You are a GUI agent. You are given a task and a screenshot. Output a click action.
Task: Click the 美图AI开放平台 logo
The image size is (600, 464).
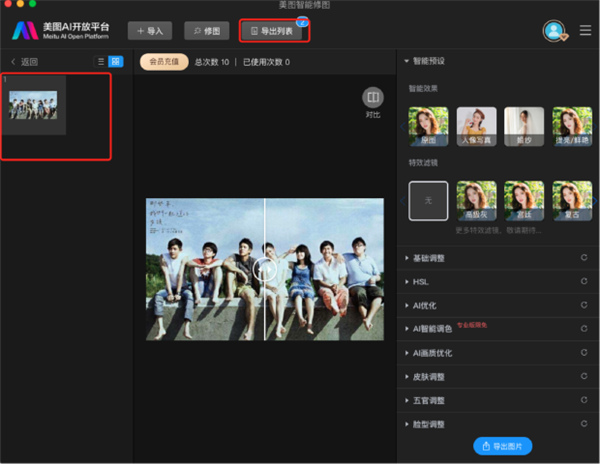pyautogui.click(x=60, y=31)
